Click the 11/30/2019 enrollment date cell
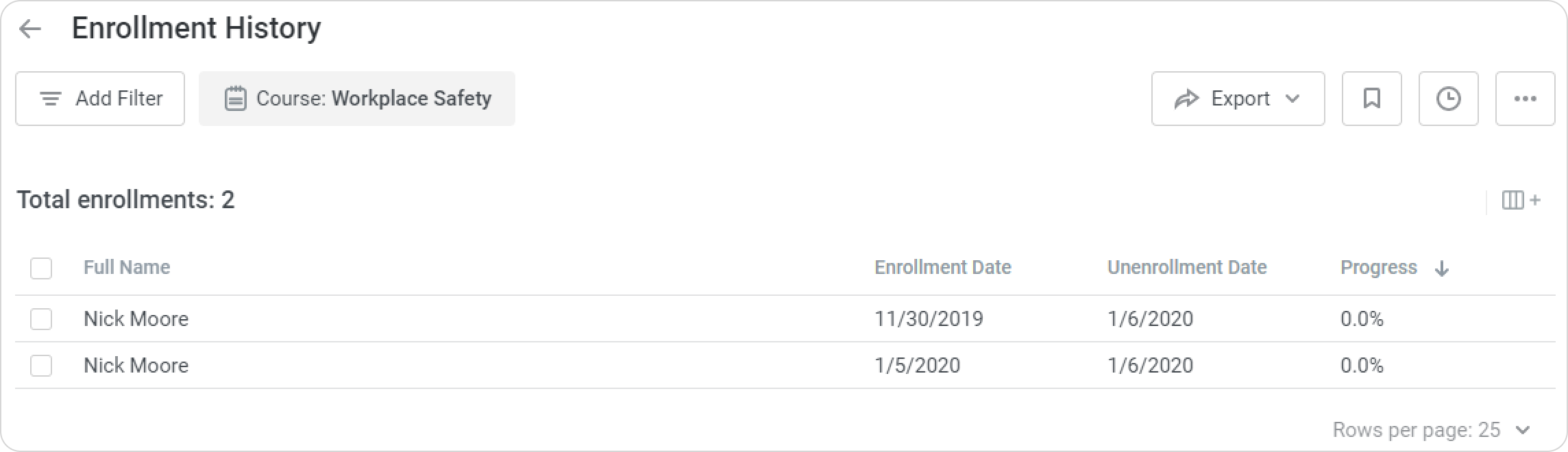Viewport: 1568px width, 452px height. coord(929,319)
